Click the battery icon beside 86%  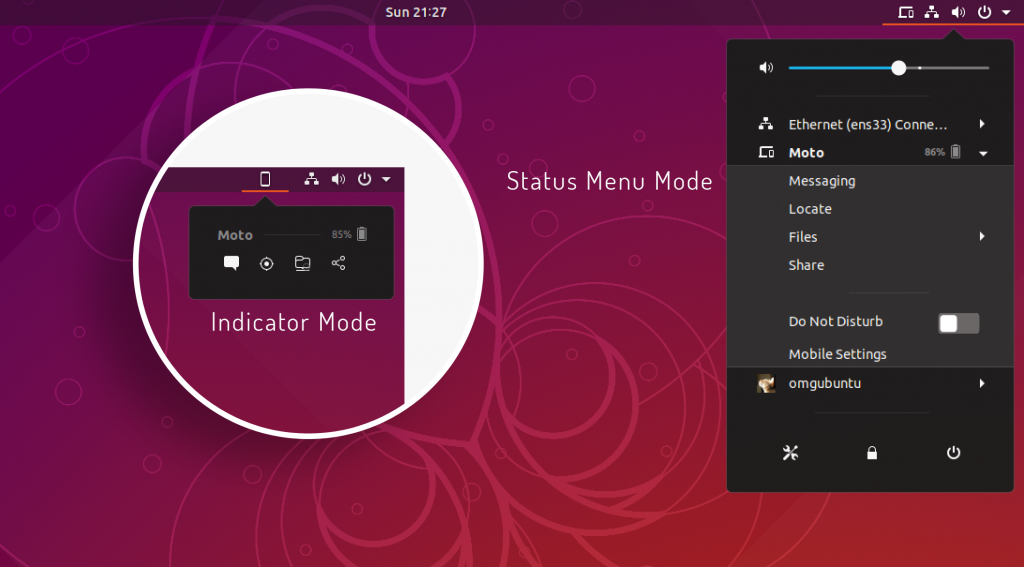pyautogui.click(x=955, y=152)
